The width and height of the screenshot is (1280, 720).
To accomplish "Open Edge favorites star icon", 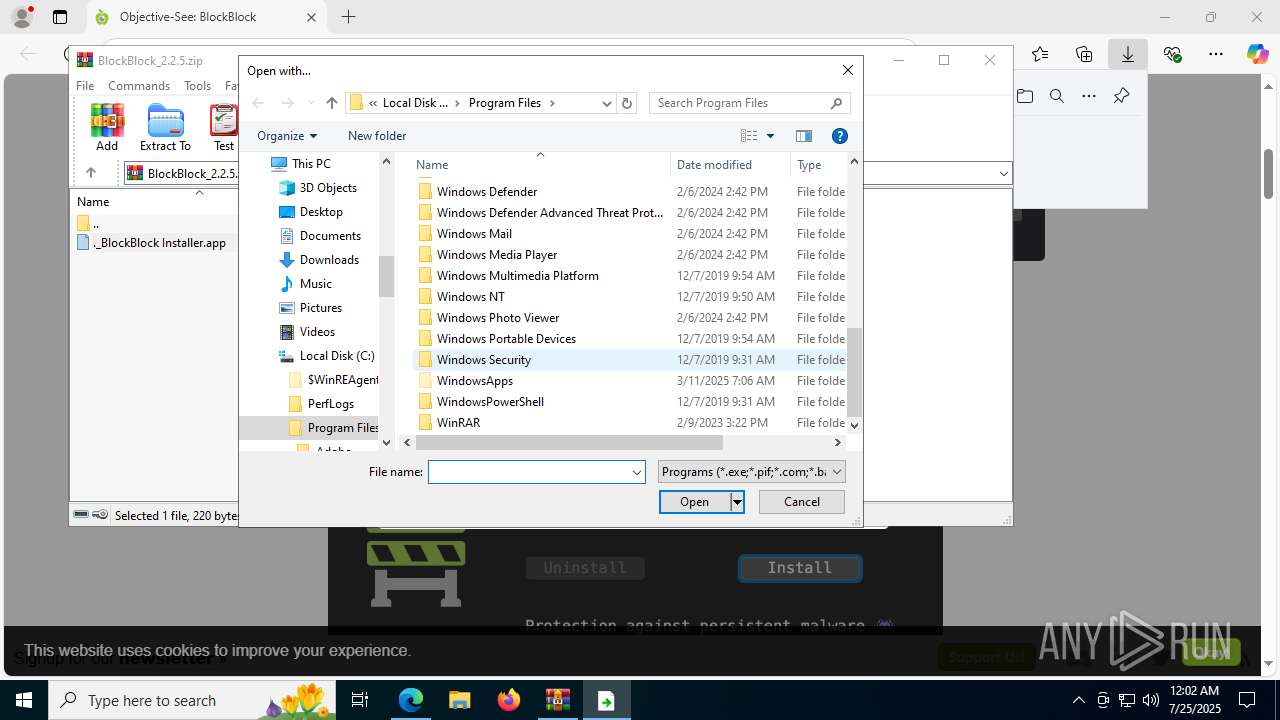I will click(1040, 54).
